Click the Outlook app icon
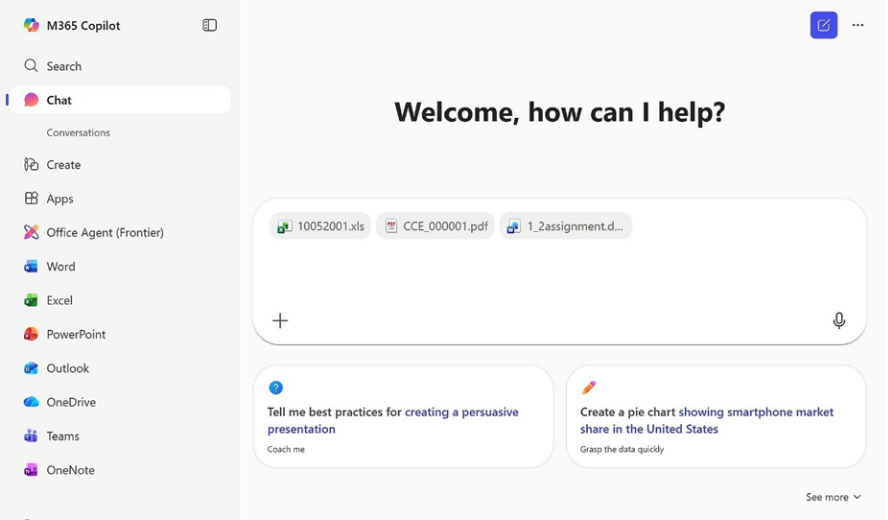 pos(31,368)
